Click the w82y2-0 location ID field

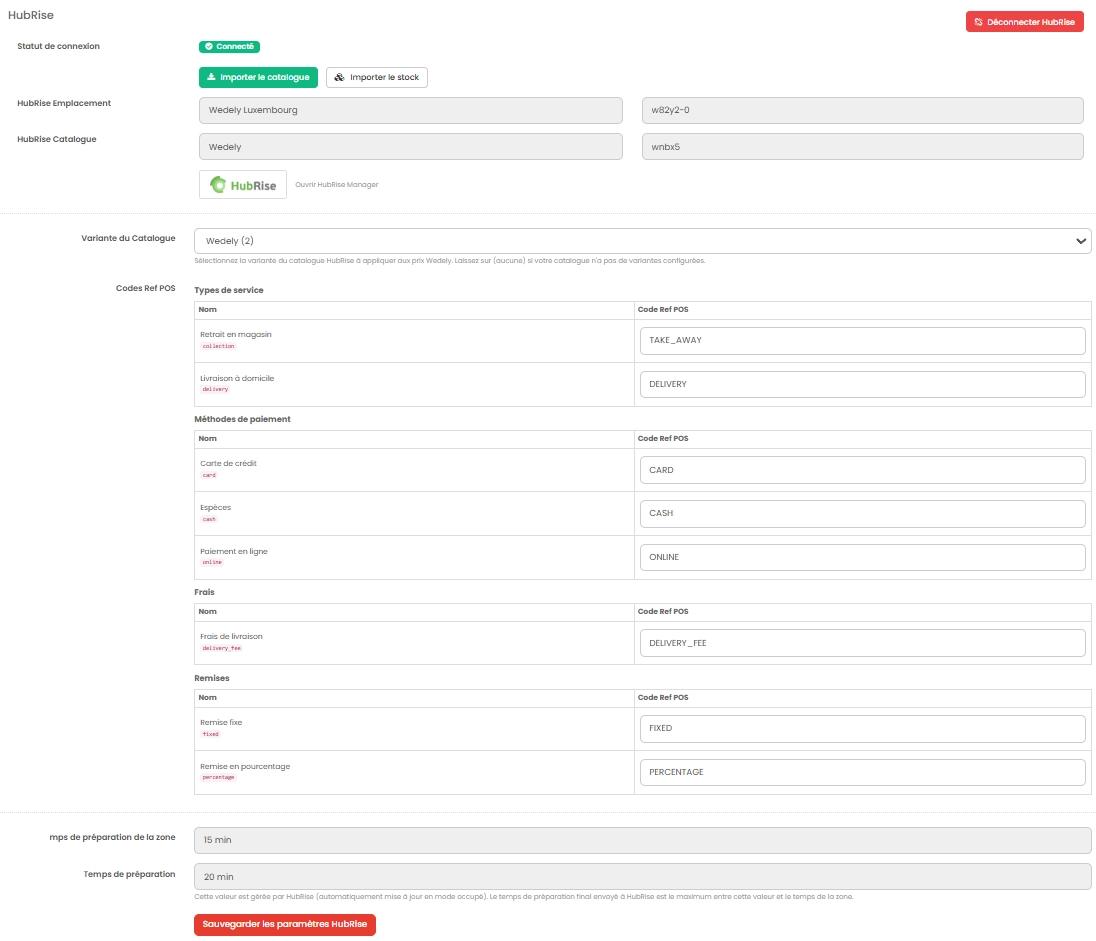coord(863,110)
